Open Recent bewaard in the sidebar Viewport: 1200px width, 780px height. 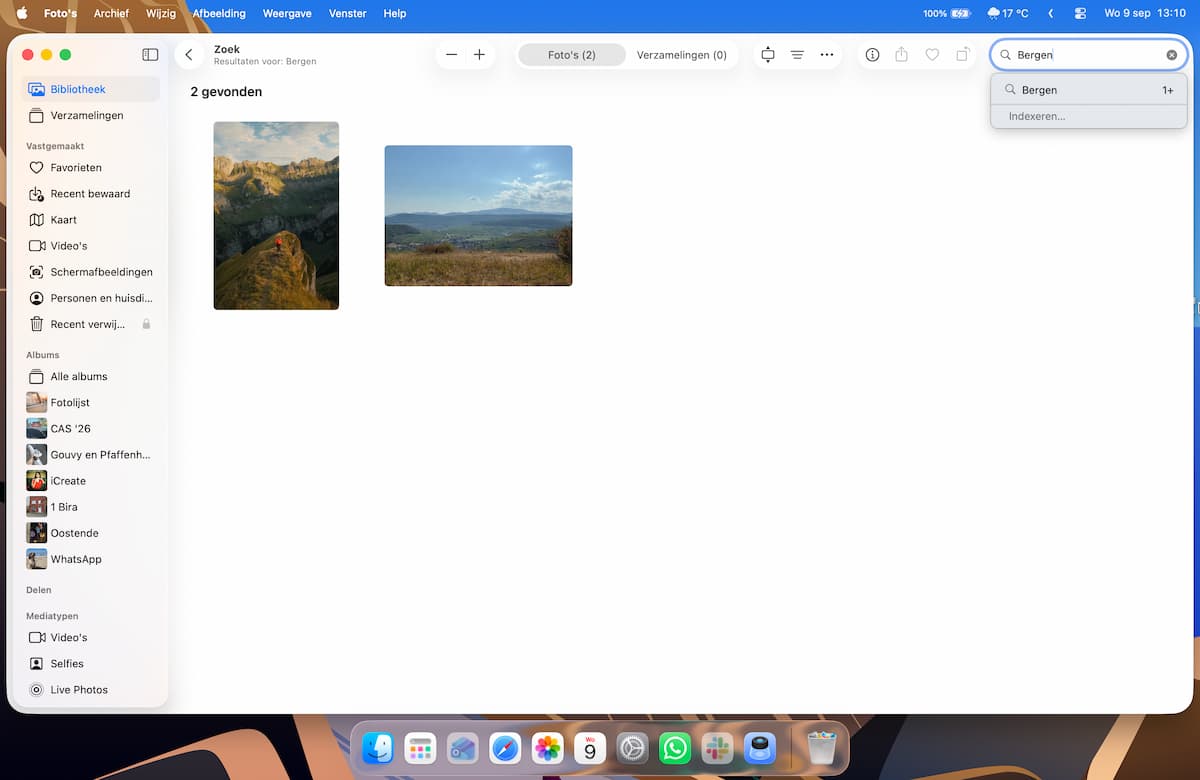coord(91,194)
